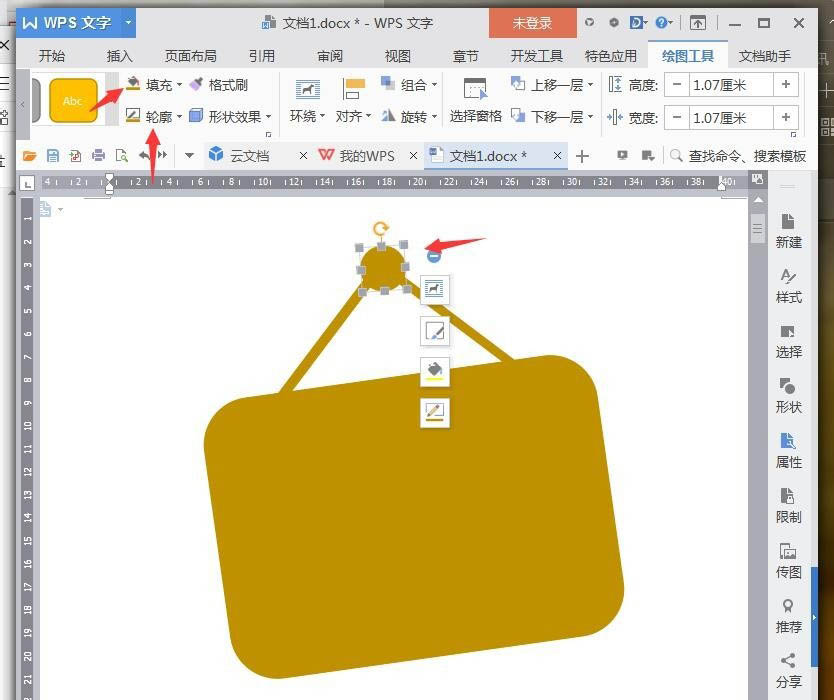The height and width of the screenshot is (700, 834).
Task: Increase the 高度 height value
Action: tap(786, 85)
